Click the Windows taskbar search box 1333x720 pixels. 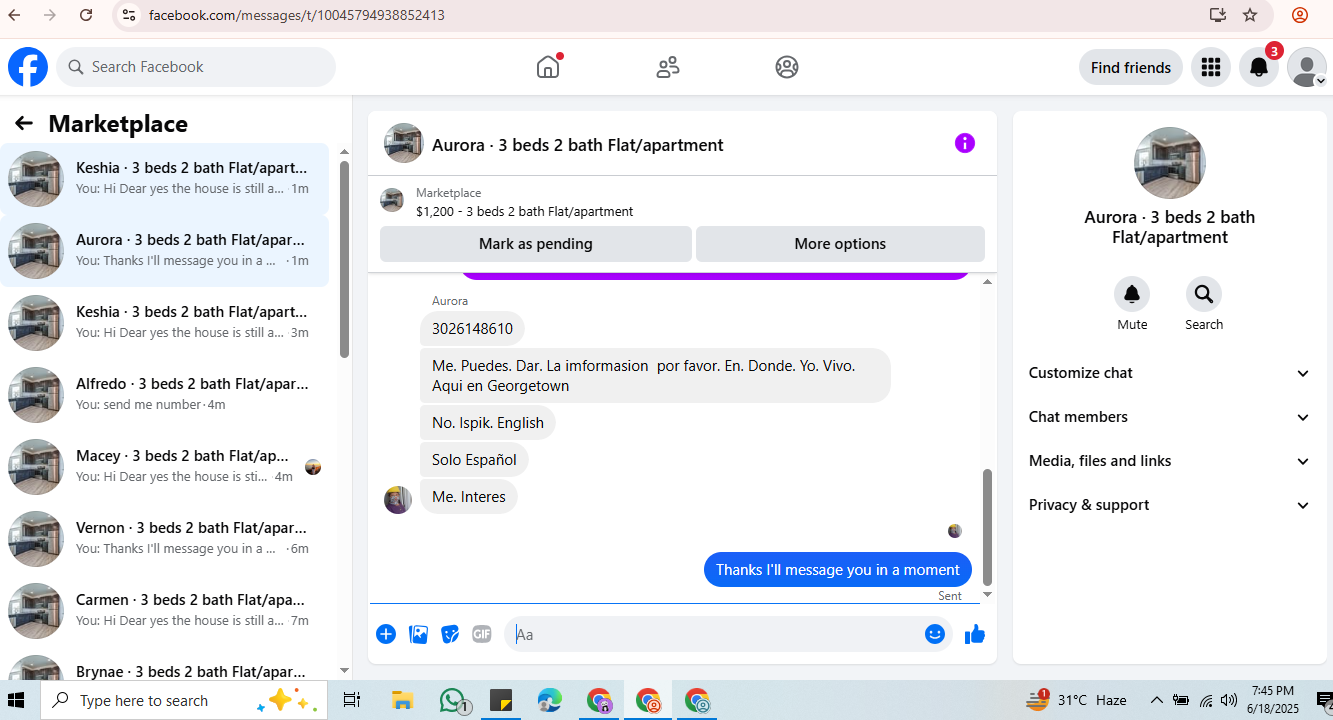point(184,700)
